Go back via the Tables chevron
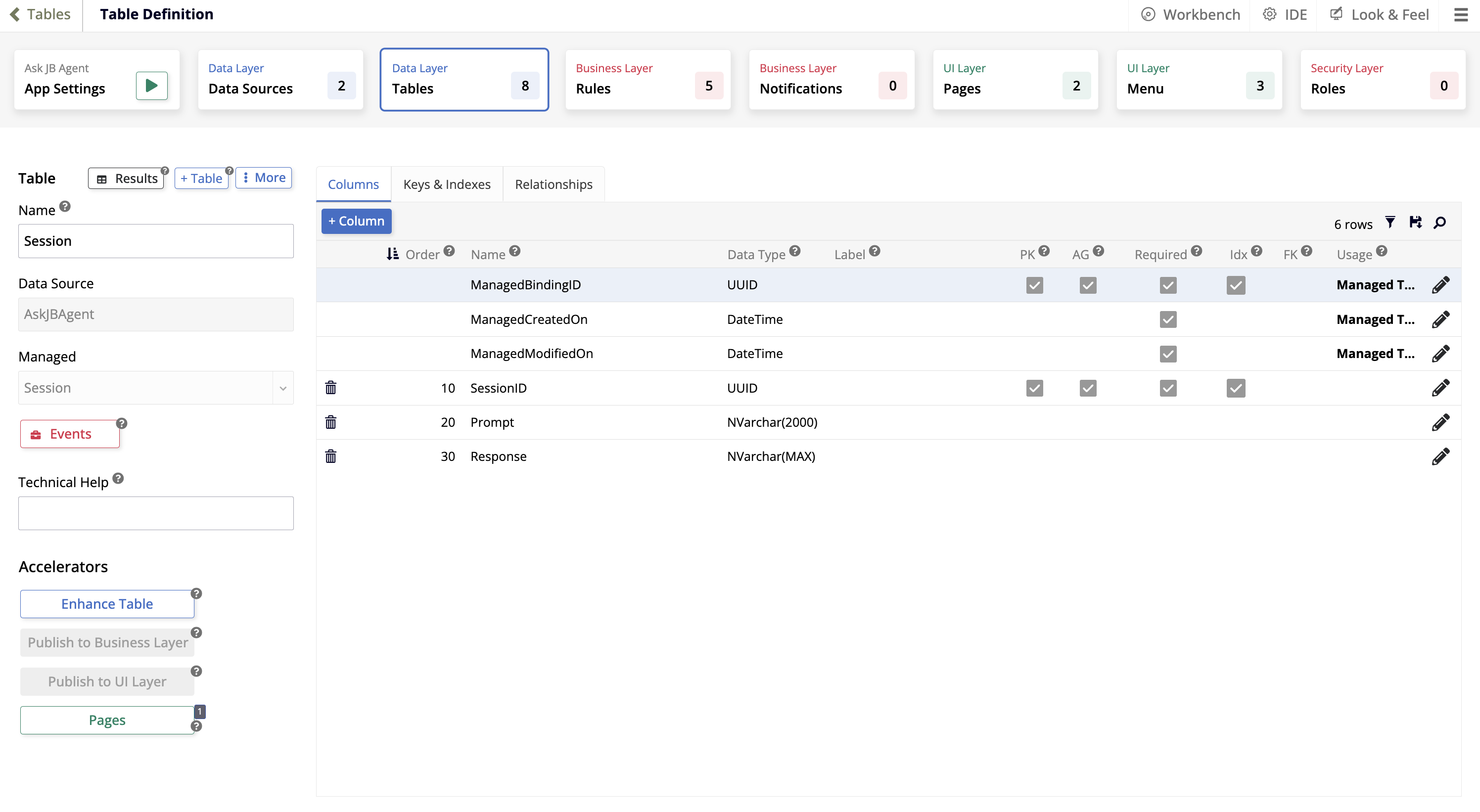1480x812 pixels. tap(15, 14)
